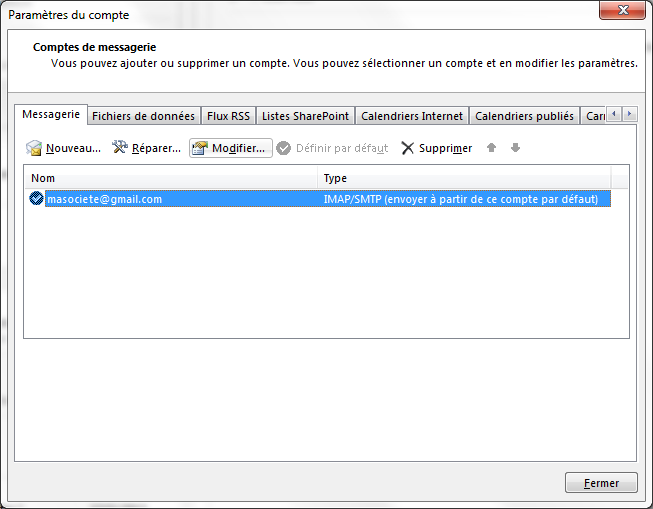
Task: Sort by the Nom column header
Action: 171,178
